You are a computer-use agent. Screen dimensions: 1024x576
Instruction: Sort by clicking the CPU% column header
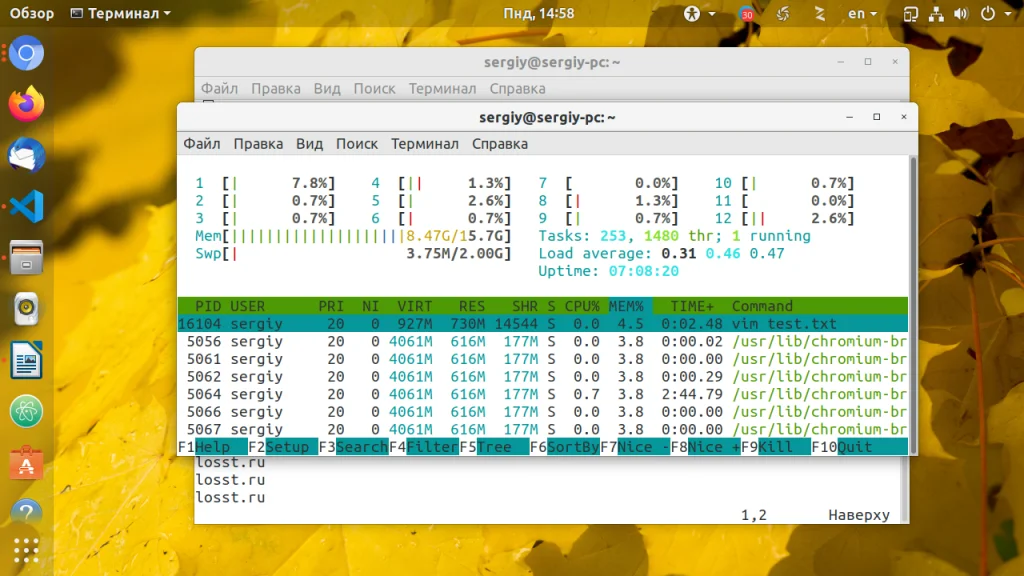[x=582, y=306]
